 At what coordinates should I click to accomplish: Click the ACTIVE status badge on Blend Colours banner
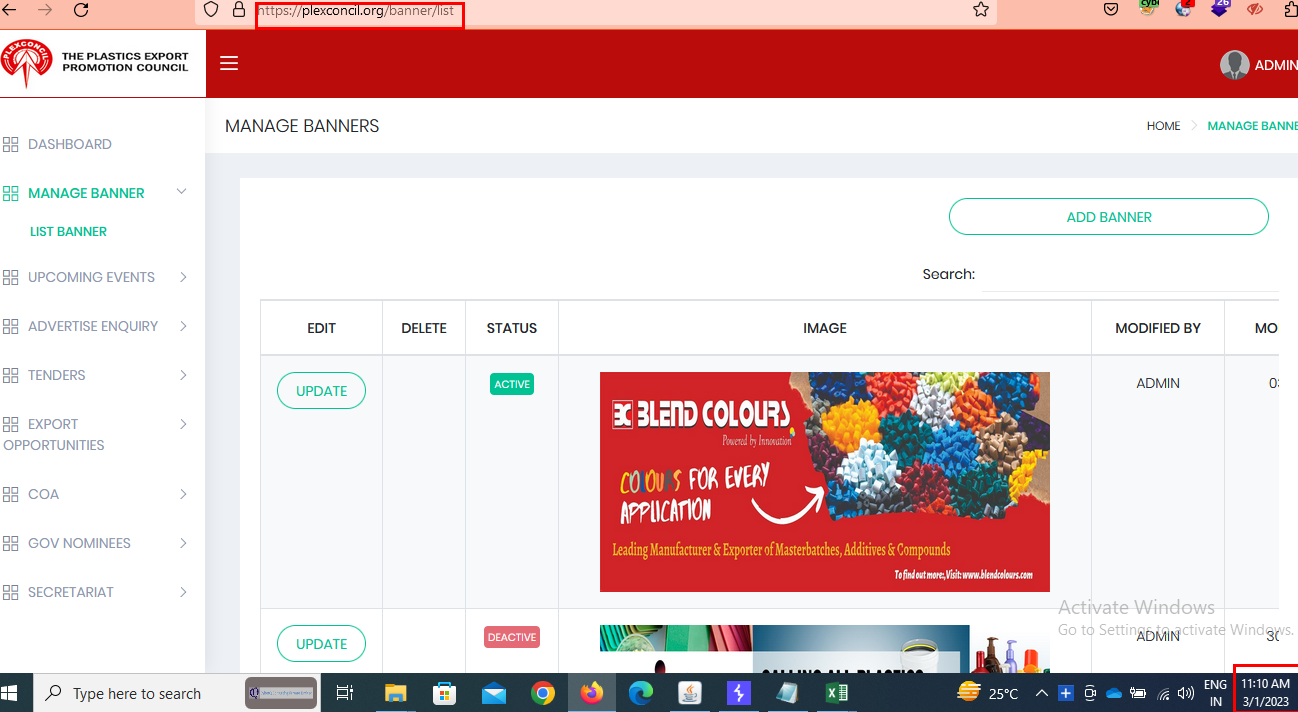(511, 384)
